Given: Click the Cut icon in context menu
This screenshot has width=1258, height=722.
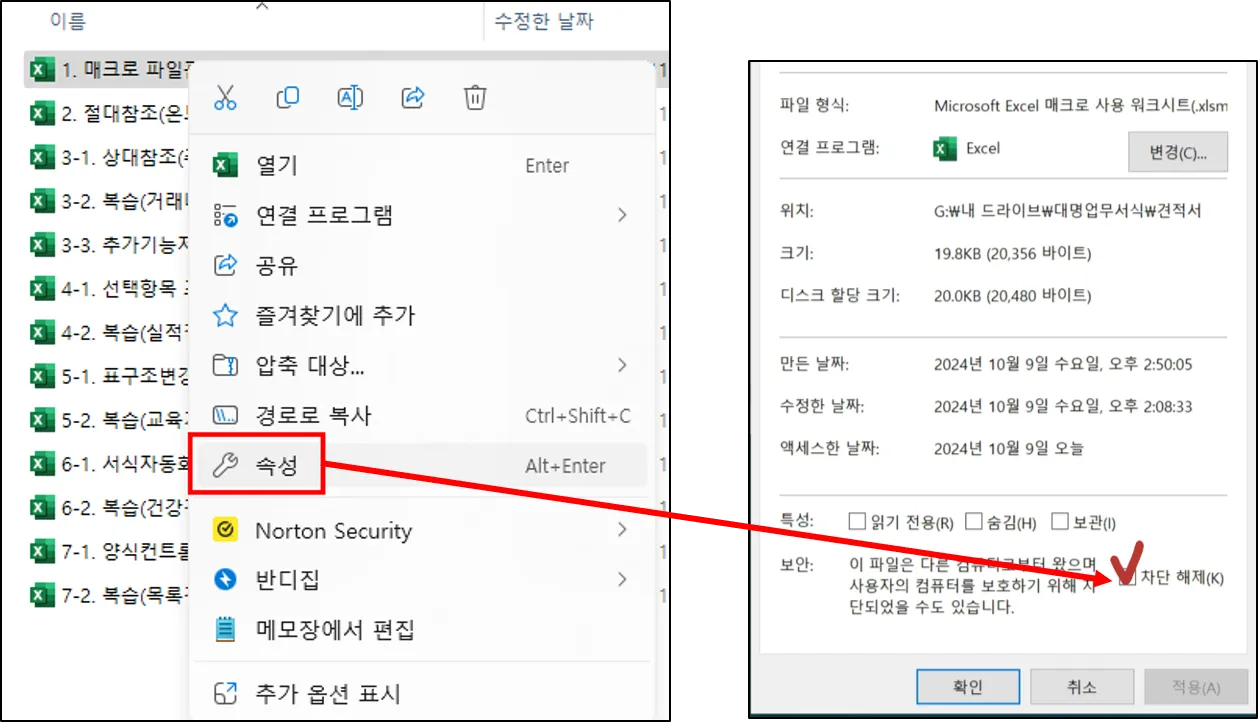Looking at the screenshot, I should [x=224, y=98].
